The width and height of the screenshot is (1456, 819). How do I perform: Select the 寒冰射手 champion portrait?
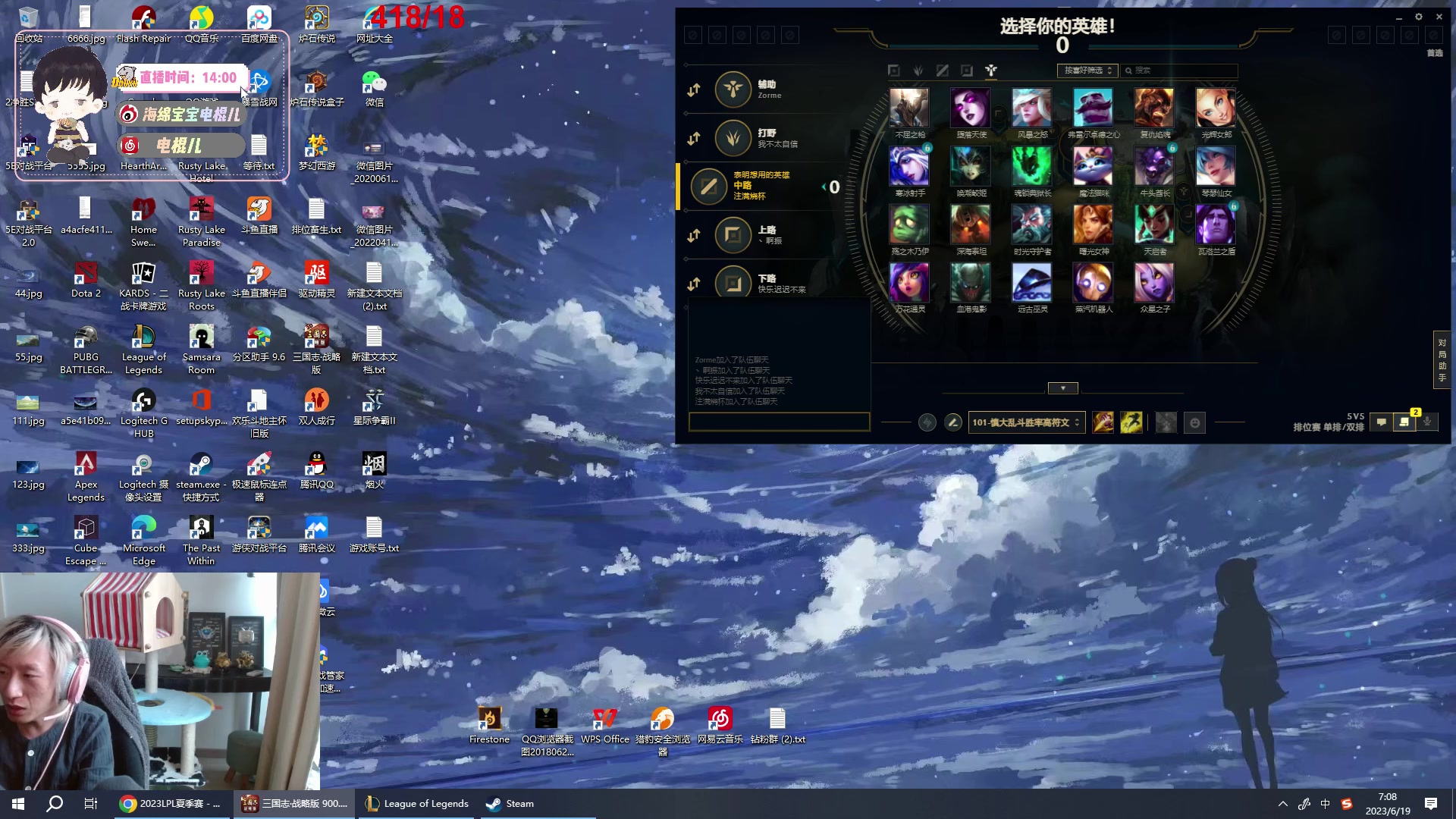(909, 166)
